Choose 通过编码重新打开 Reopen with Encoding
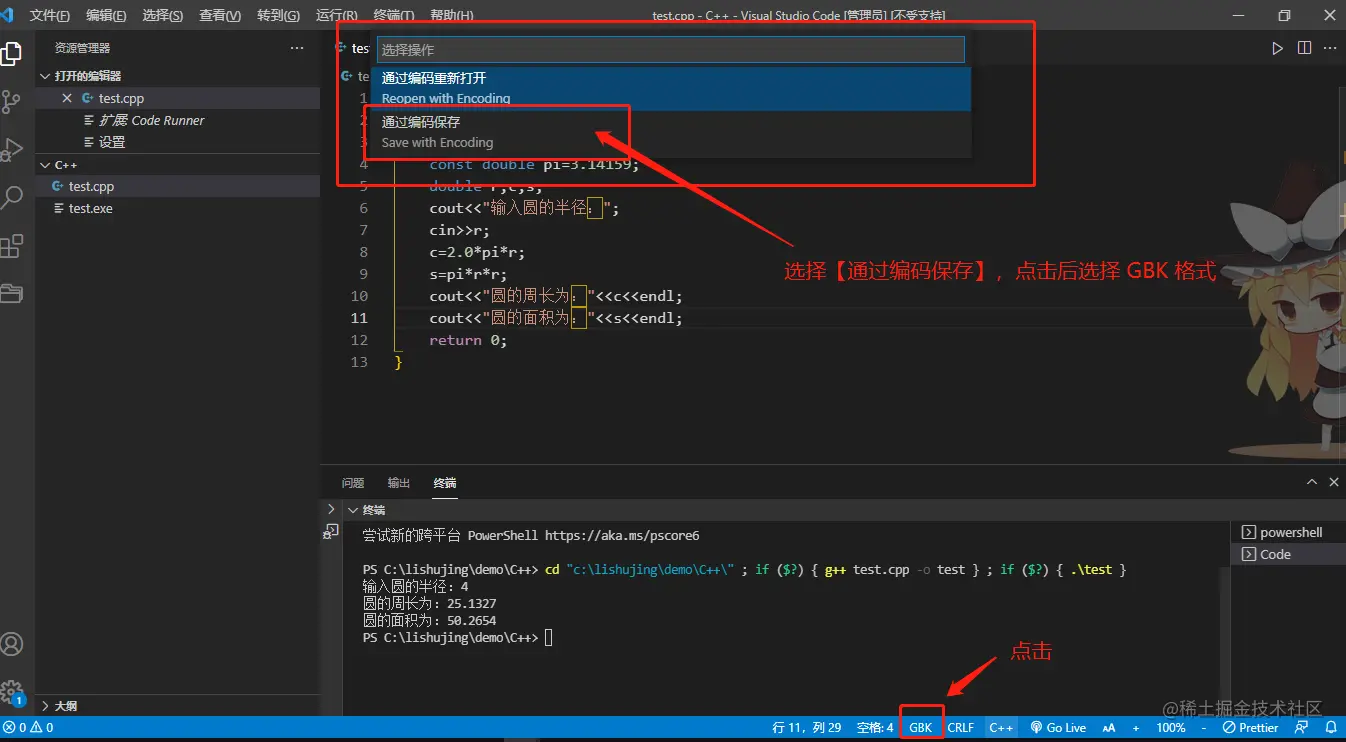 (x=671, y=88)
